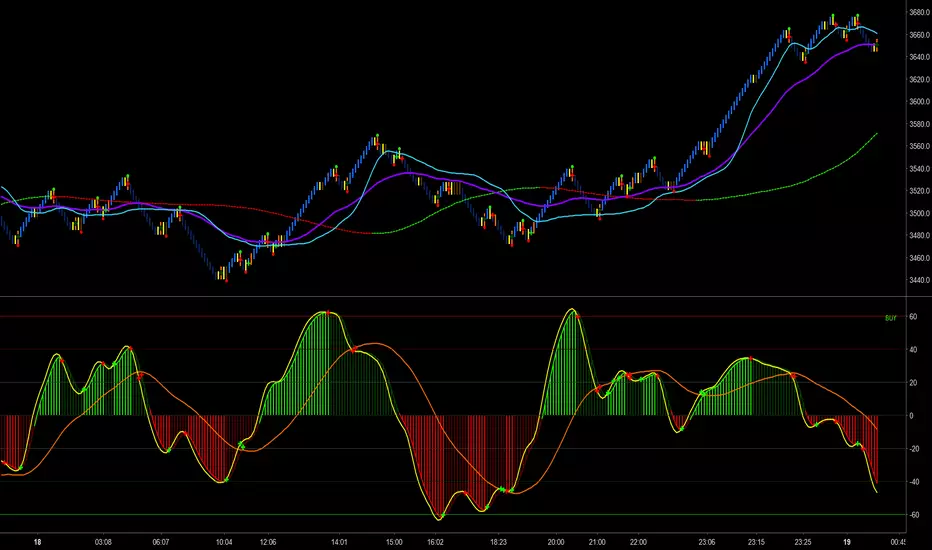The height and width of the screenshot is (550, 932).
Task: Select the 10:04 time axis label
Action: [223, 541]
